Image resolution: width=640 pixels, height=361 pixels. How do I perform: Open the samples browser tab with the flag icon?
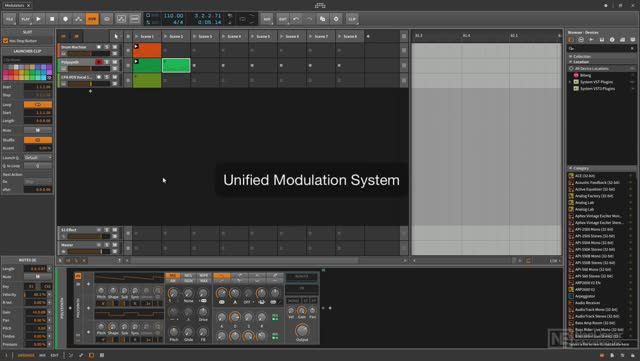pyautogui.click(x=591, y=40)
